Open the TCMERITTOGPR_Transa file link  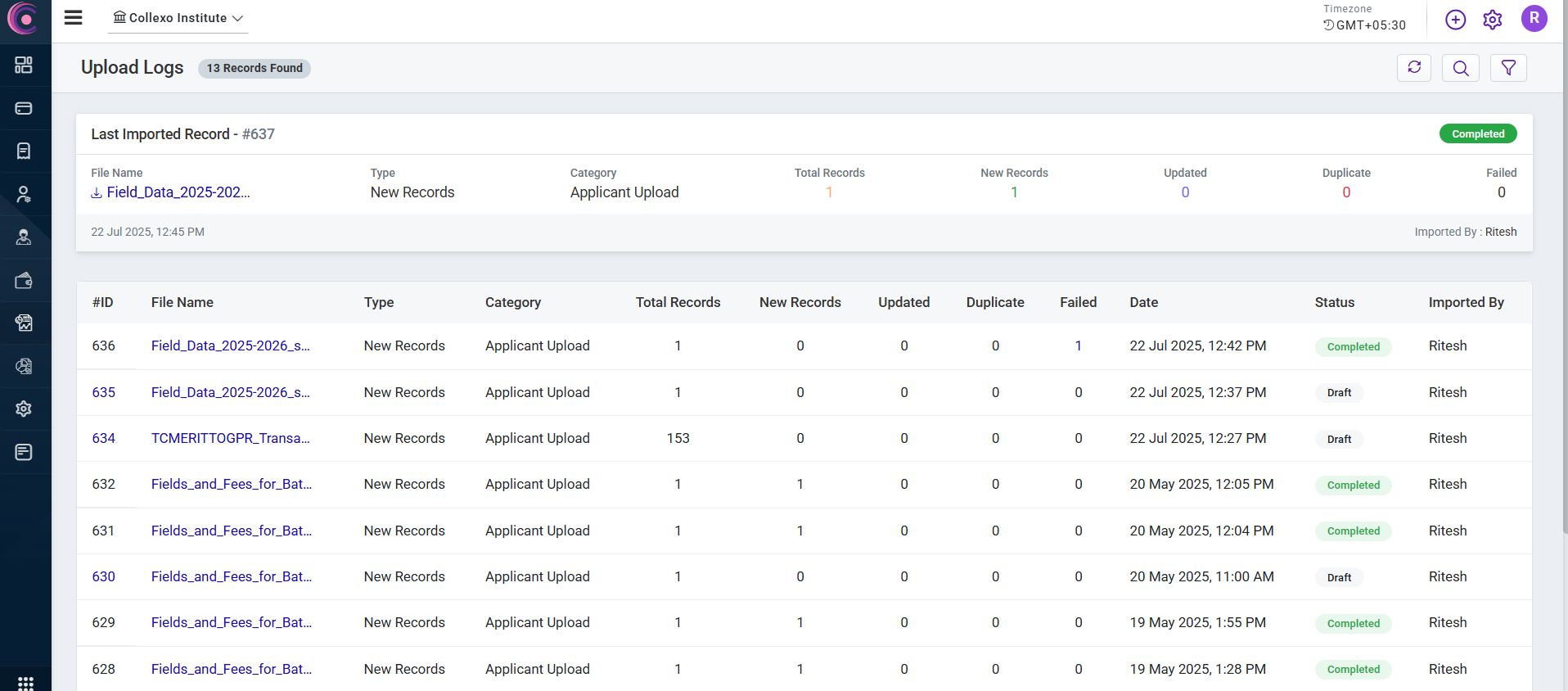(230, 438)
